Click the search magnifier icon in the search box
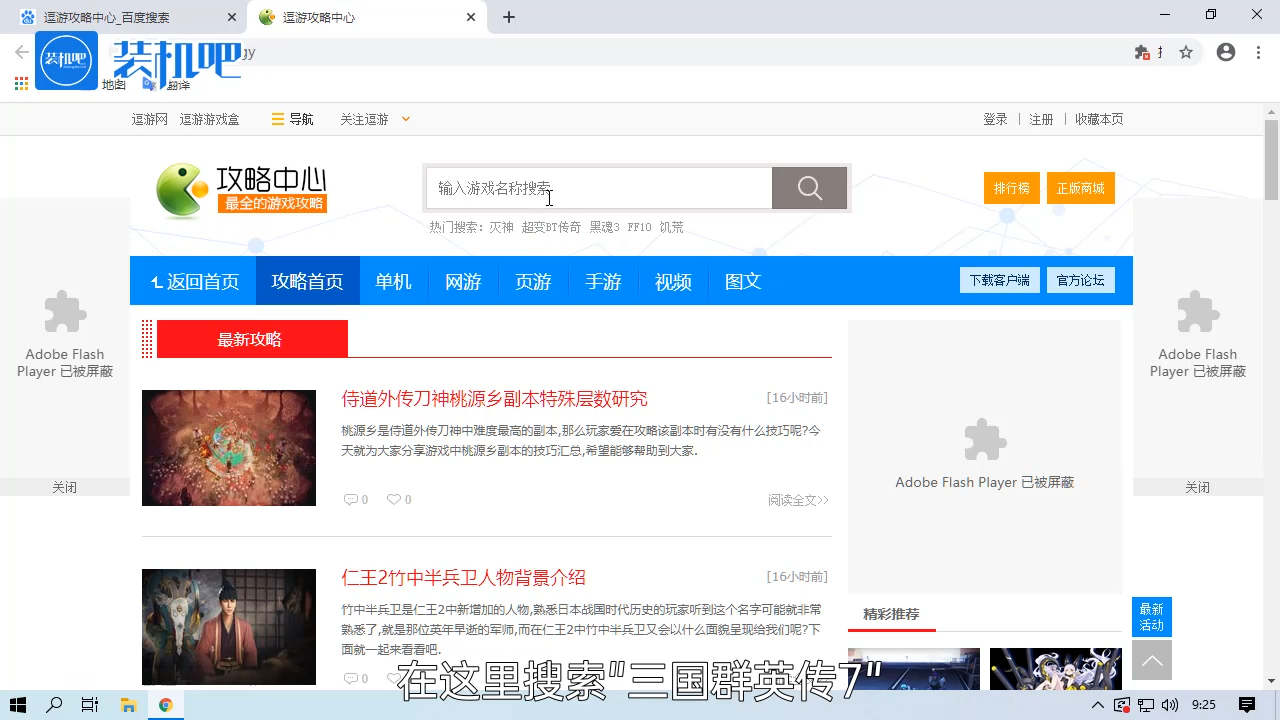 809,187
